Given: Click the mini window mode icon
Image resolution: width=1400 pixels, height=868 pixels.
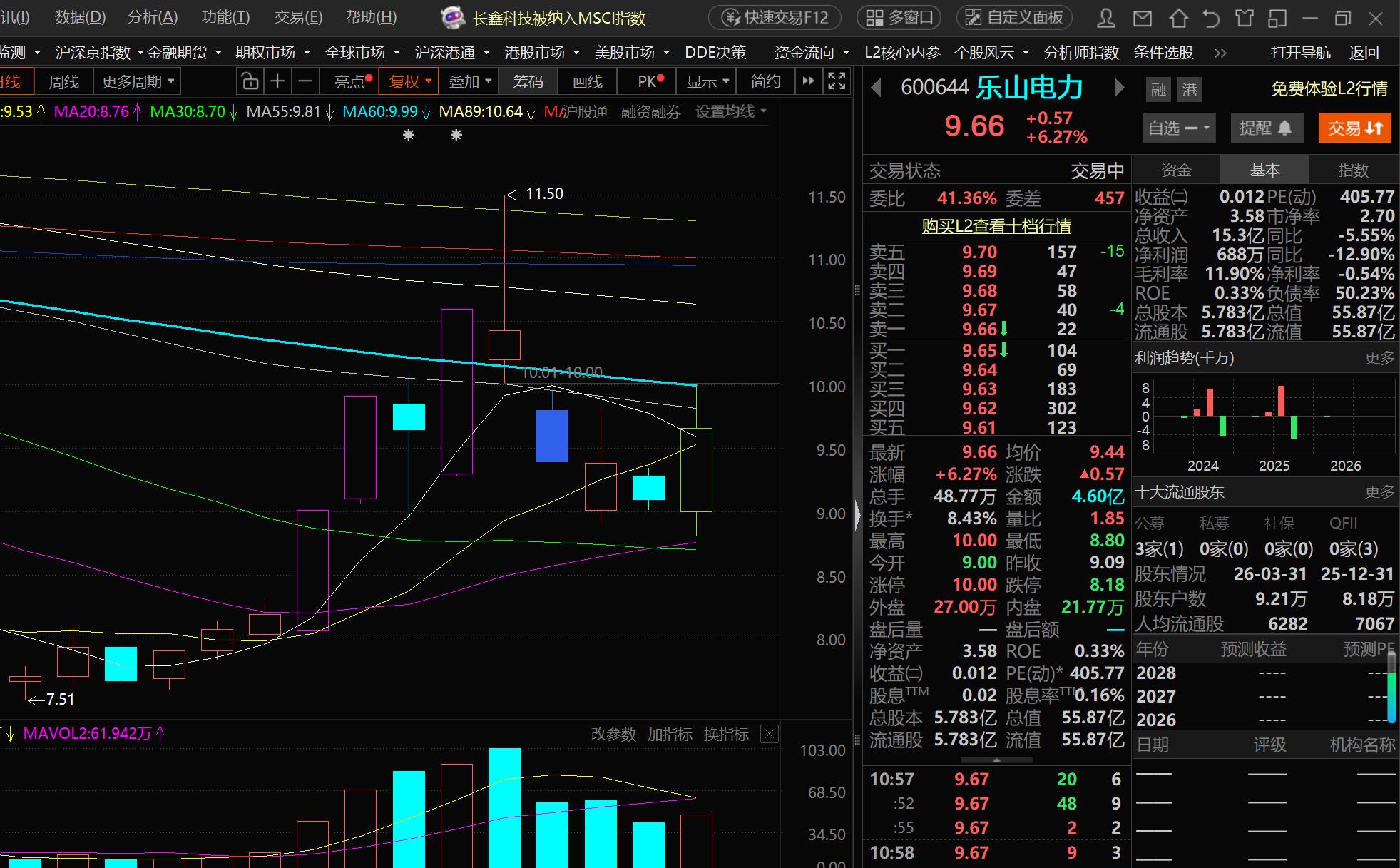Looking at the screenshot, I should point(1277,18).
